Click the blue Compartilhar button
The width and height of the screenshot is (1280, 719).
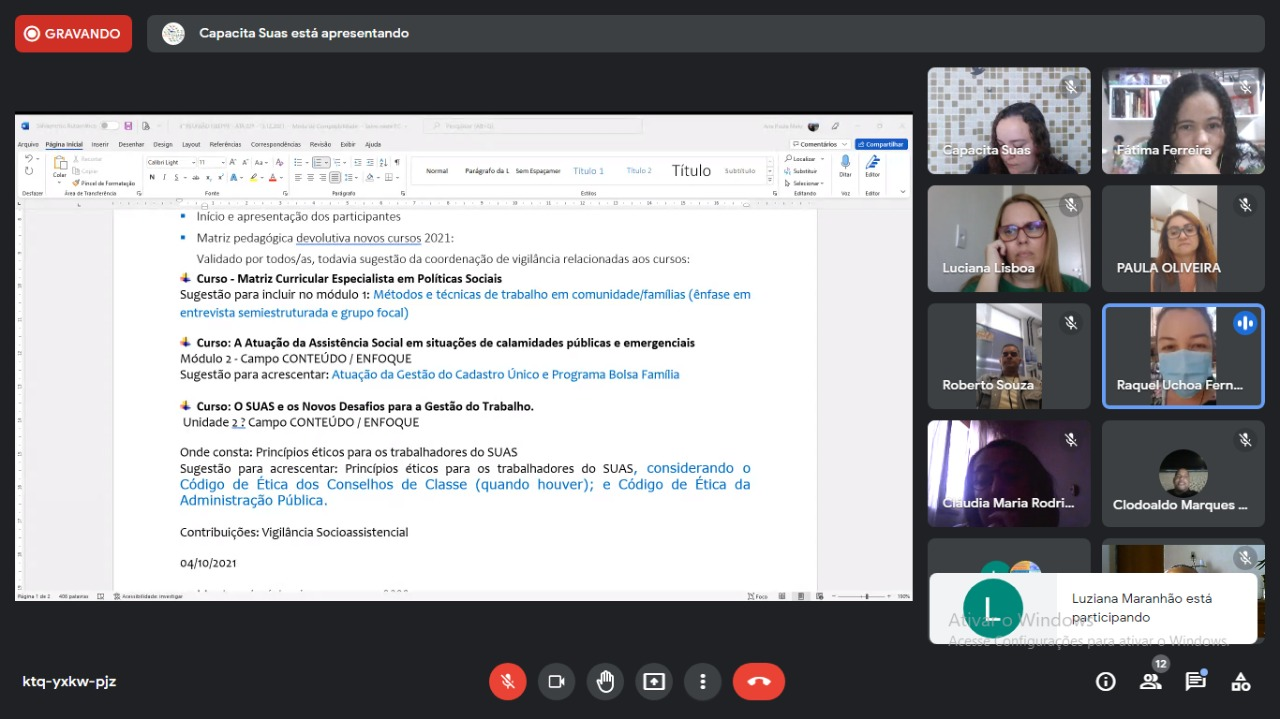[881, 144]
